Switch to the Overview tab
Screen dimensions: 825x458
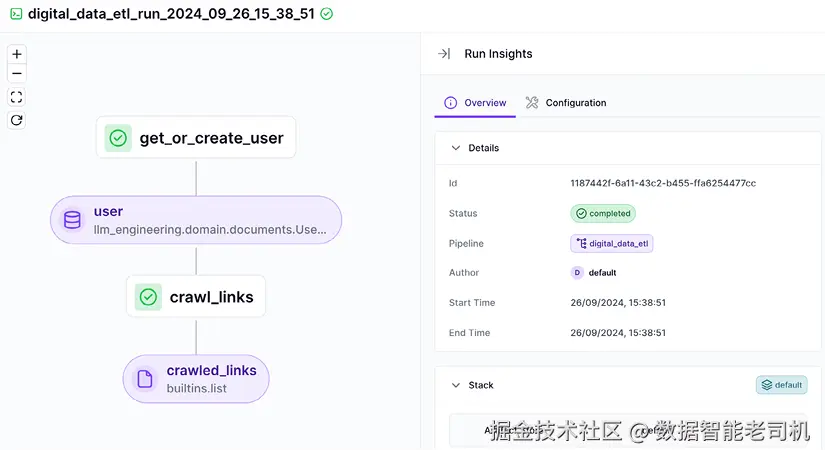click(475, 103)
